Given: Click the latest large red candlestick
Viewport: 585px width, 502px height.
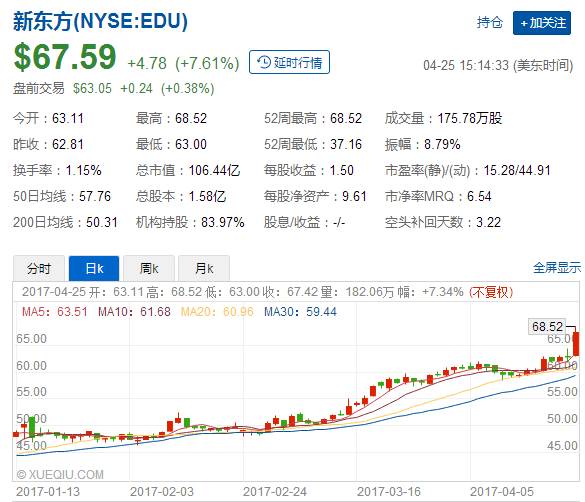Looking at the screenshot, I should (x=576, y=343).
